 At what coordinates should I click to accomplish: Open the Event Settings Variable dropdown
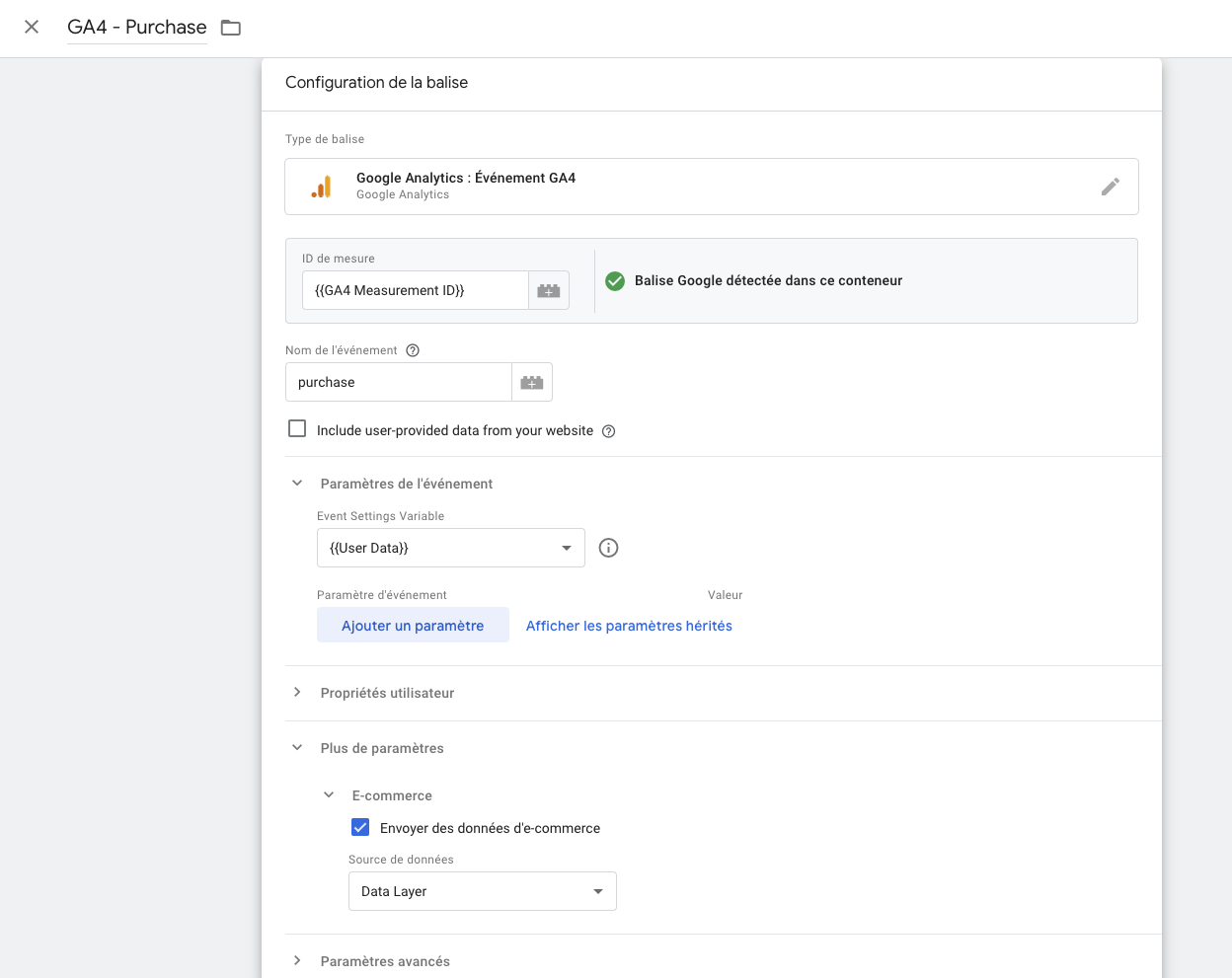[x=451, y=548]
